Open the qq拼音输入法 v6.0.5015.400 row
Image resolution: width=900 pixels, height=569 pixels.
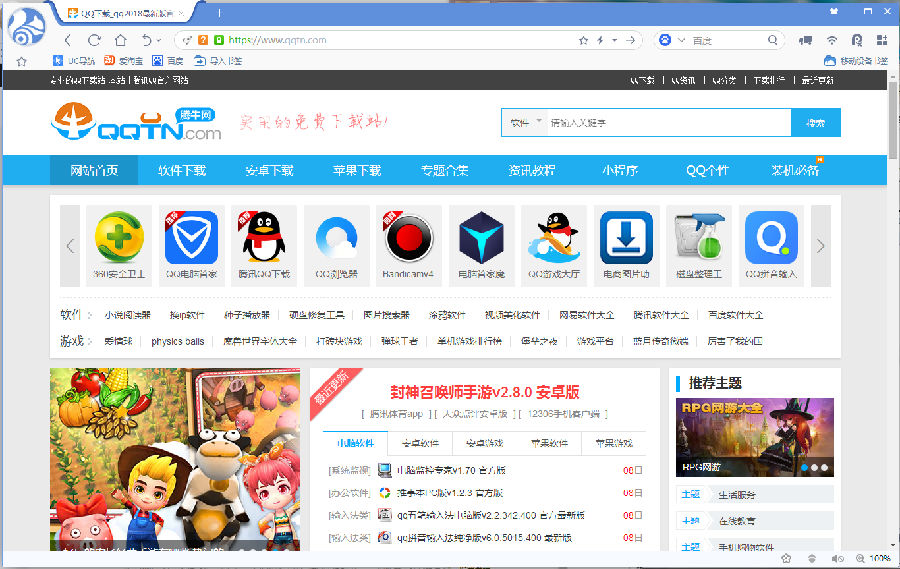point(484,538)
